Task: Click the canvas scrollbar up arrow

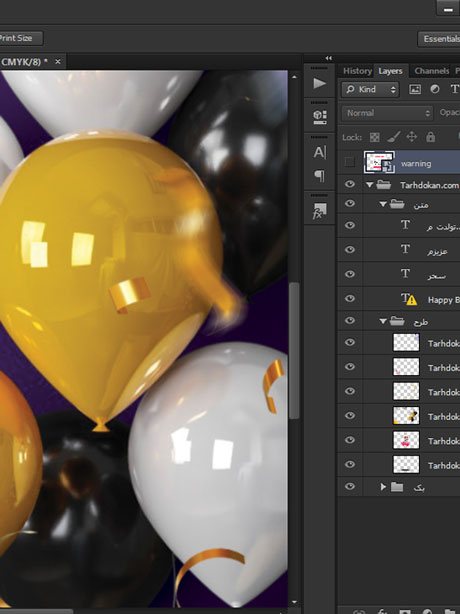Action: point(294,77)
